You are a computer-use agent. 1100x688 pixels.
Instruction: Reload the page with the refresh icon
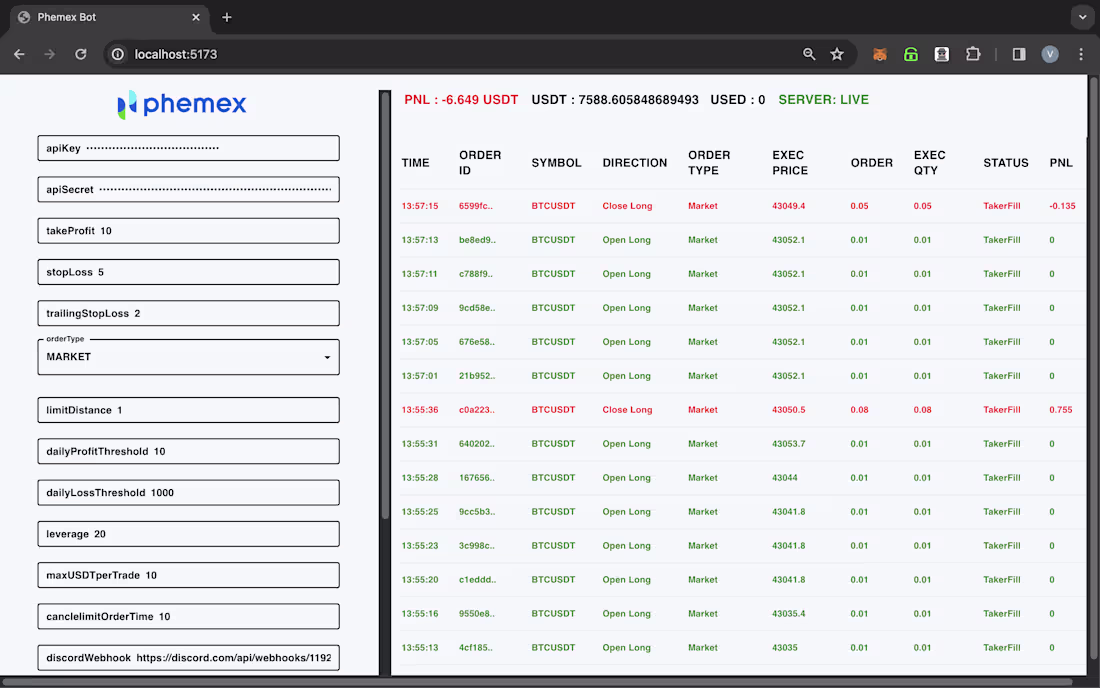pos(81,54)
